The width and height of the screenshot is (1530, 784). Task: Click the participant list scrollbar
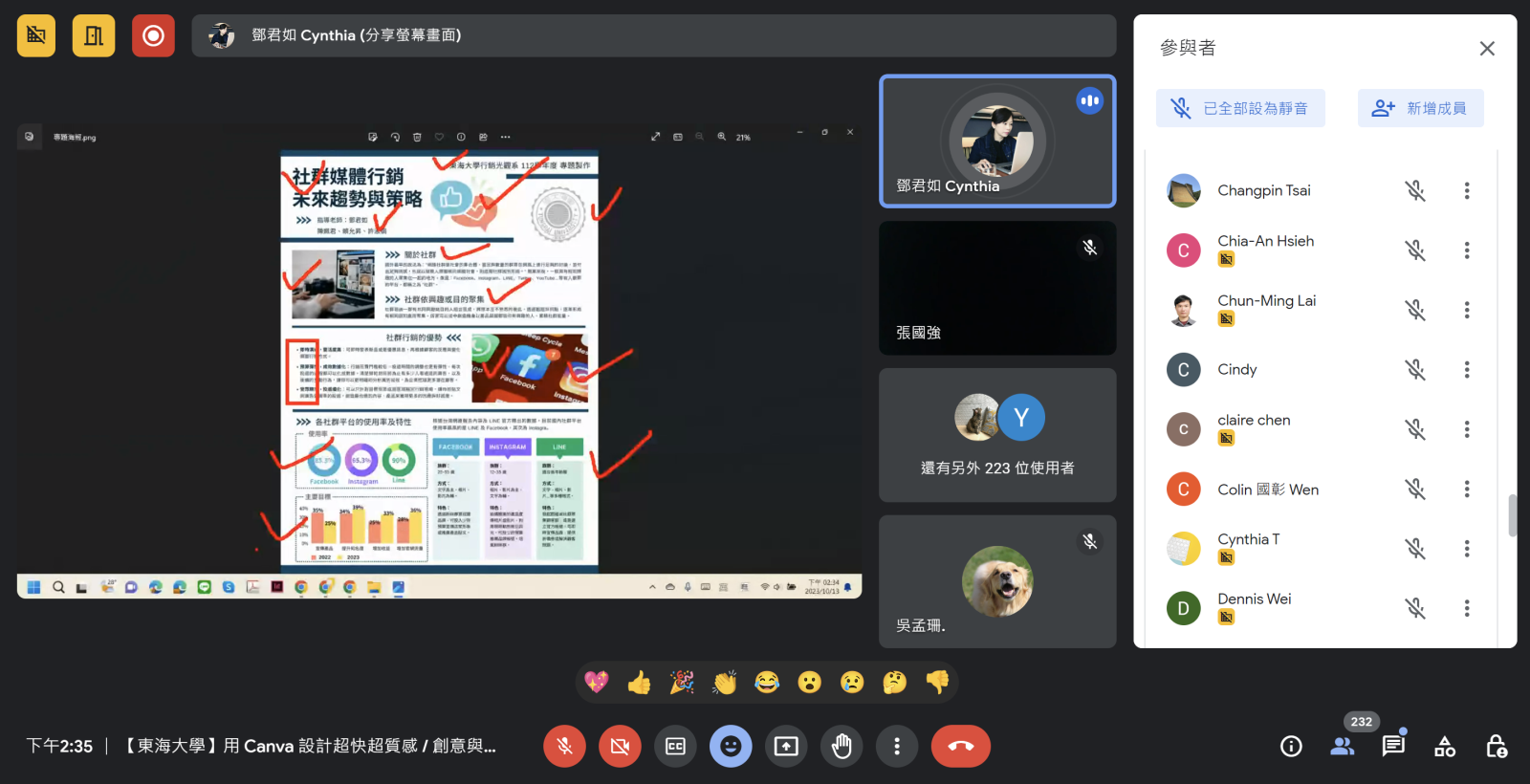coord(1512,515)
